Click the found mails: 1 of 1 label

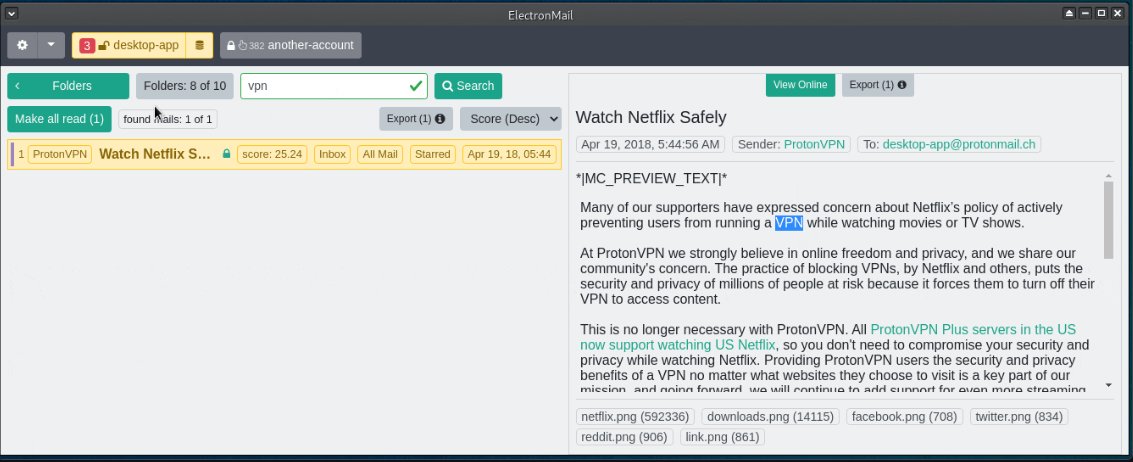[x=168, y=119]
